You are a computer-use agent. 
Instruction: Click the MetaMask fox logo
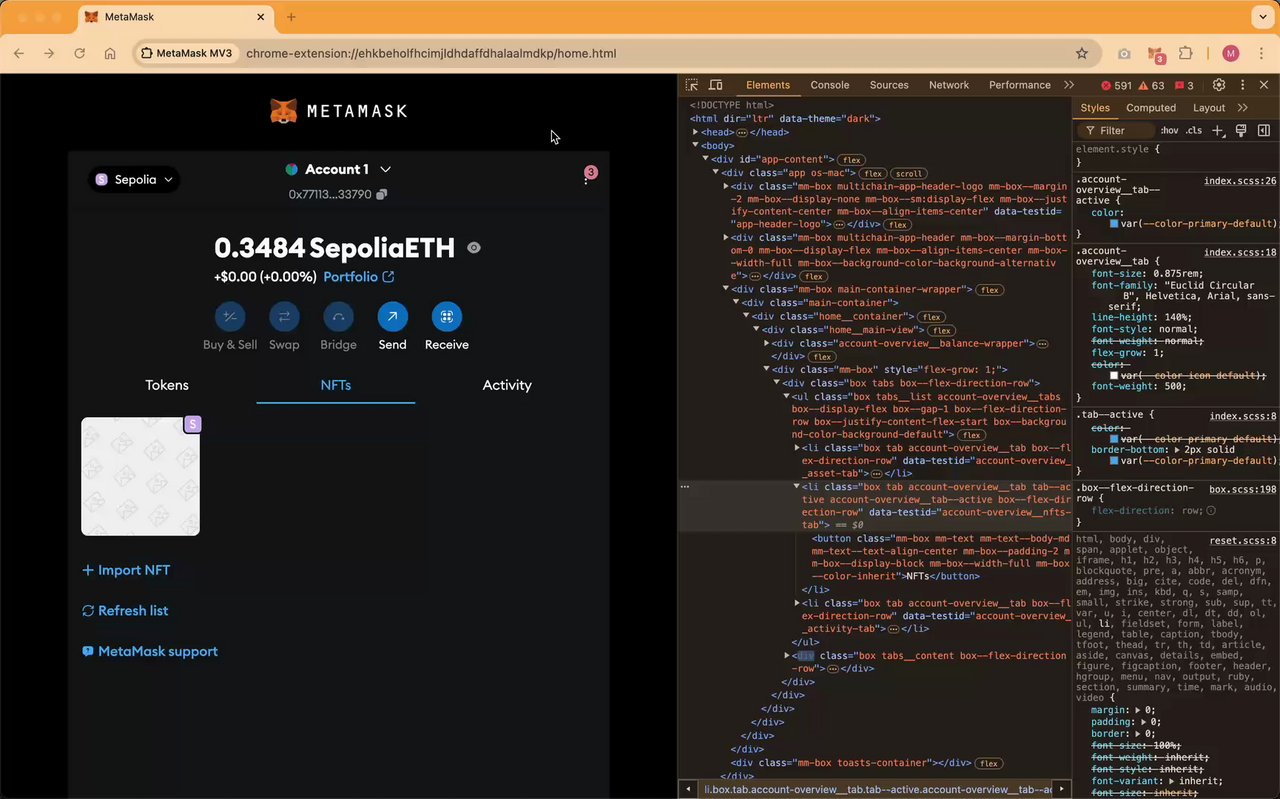(283, 111)
